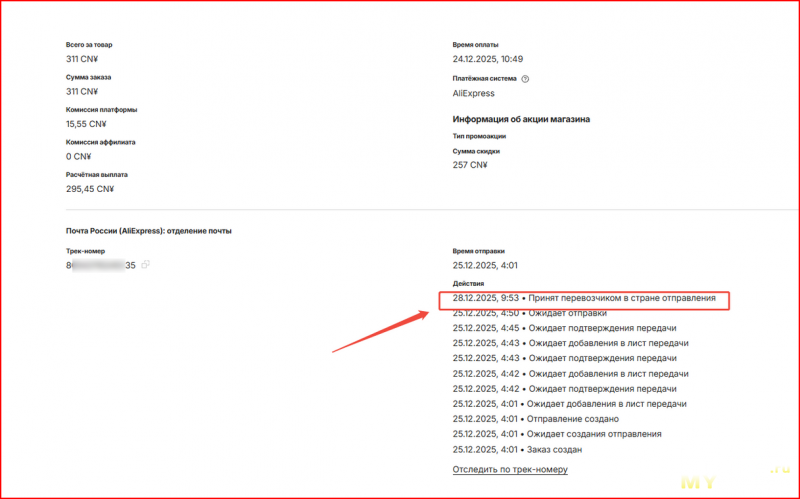Click the AliExpress payment system value

click(x=475, y=92)
